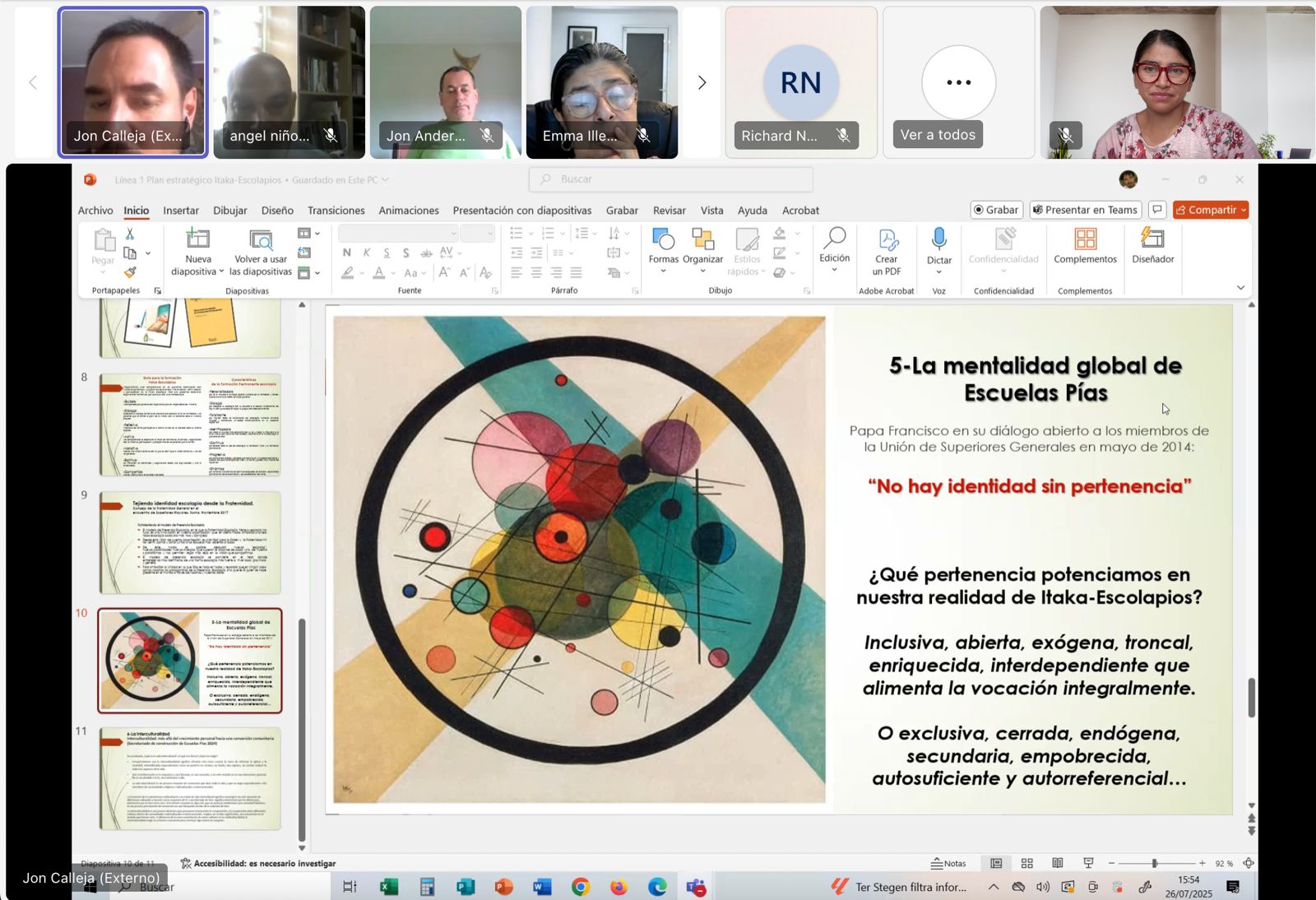Viewport: 1316px width, 900px height.
Task: Click Accesibilidad: es necesario investigar
Action: [258, 863]
